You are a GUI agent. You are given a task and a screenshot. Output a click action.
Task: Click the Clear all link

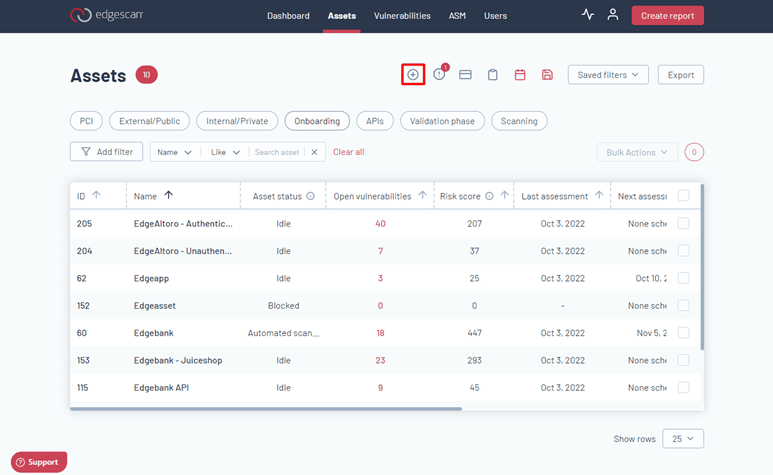(x=349, y=152)
